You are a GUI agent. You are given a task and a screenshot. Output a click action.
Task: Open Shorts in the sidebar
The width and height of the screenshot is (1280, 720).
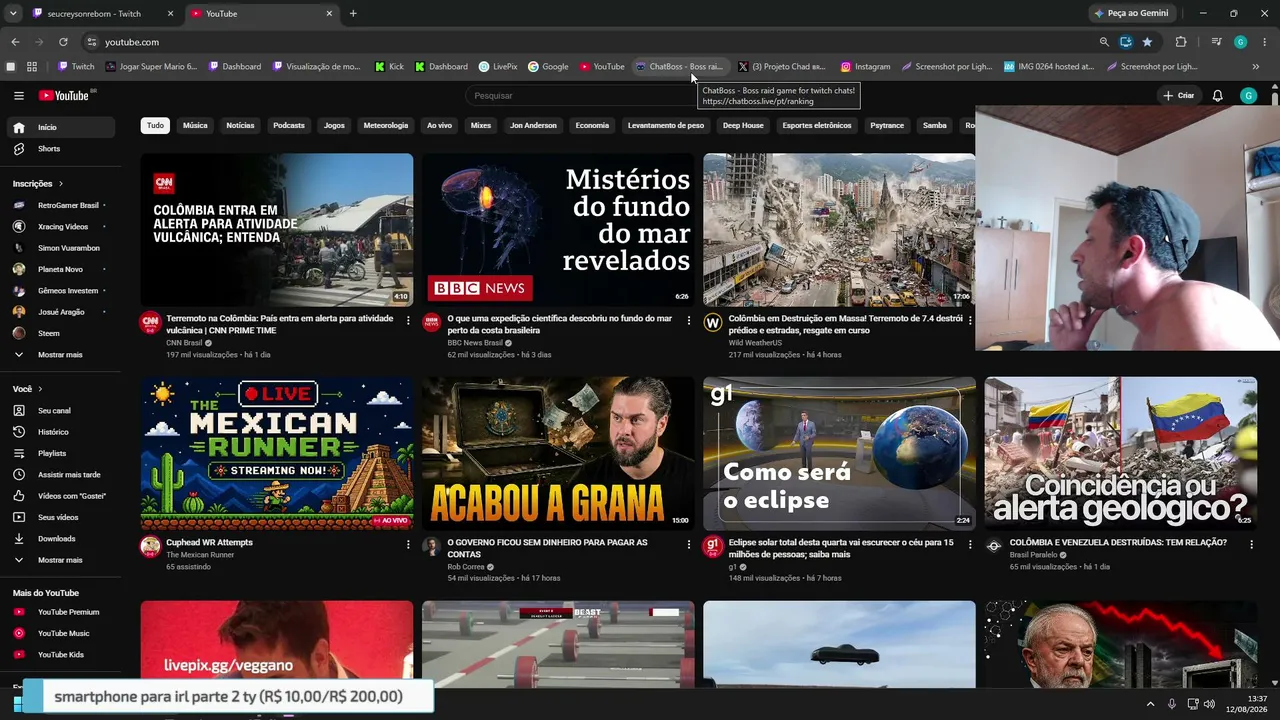[x=49, y=149]
